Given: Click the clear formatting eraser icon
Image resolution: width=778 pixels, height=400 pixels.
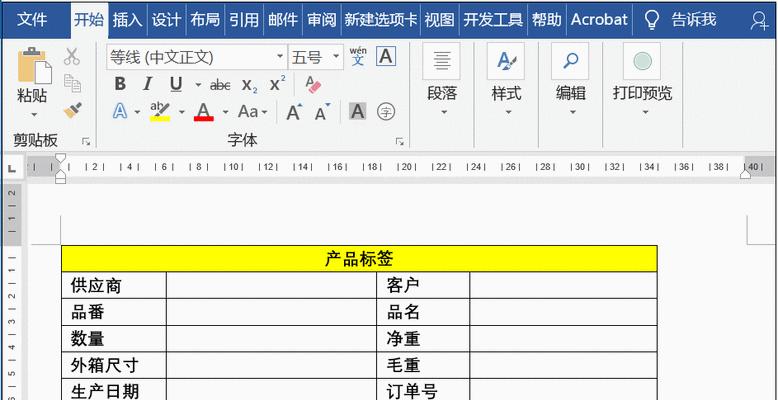Looking at the screenshot, I should pos(313,84).
